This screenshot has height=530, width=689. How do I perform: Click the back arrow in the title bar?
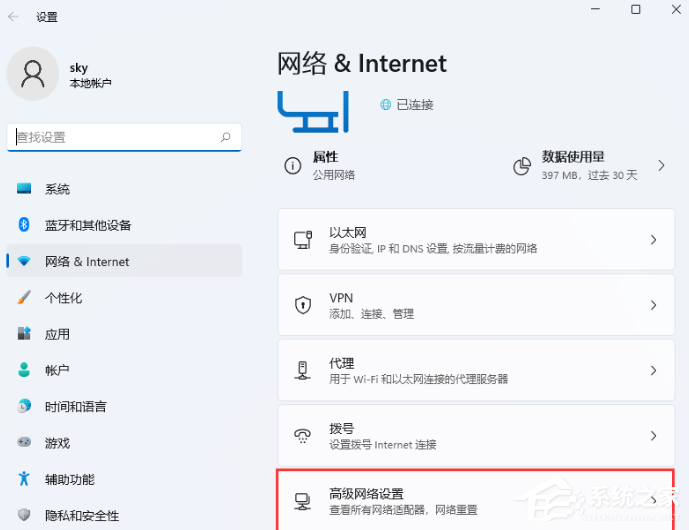click(x=13, y=17)
